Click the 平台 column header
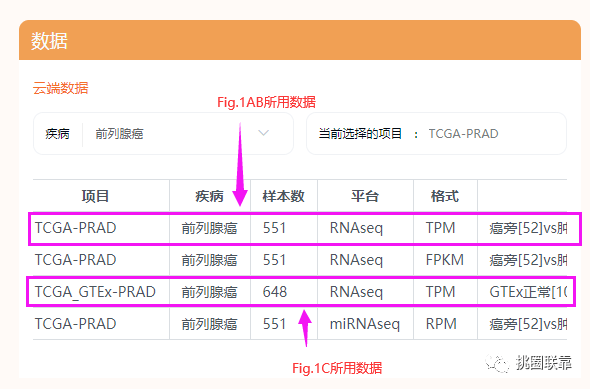The image size is (590, 389). pos(365,196)
